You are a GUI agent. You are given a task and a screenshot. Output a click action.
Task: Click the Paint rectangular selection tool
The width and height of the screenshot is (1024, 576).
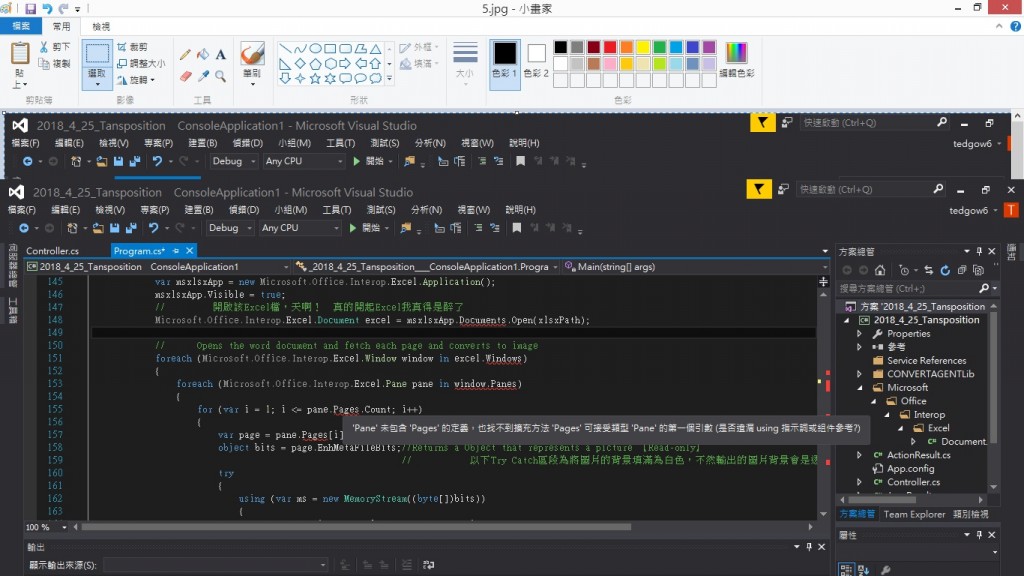click(97, 55)
